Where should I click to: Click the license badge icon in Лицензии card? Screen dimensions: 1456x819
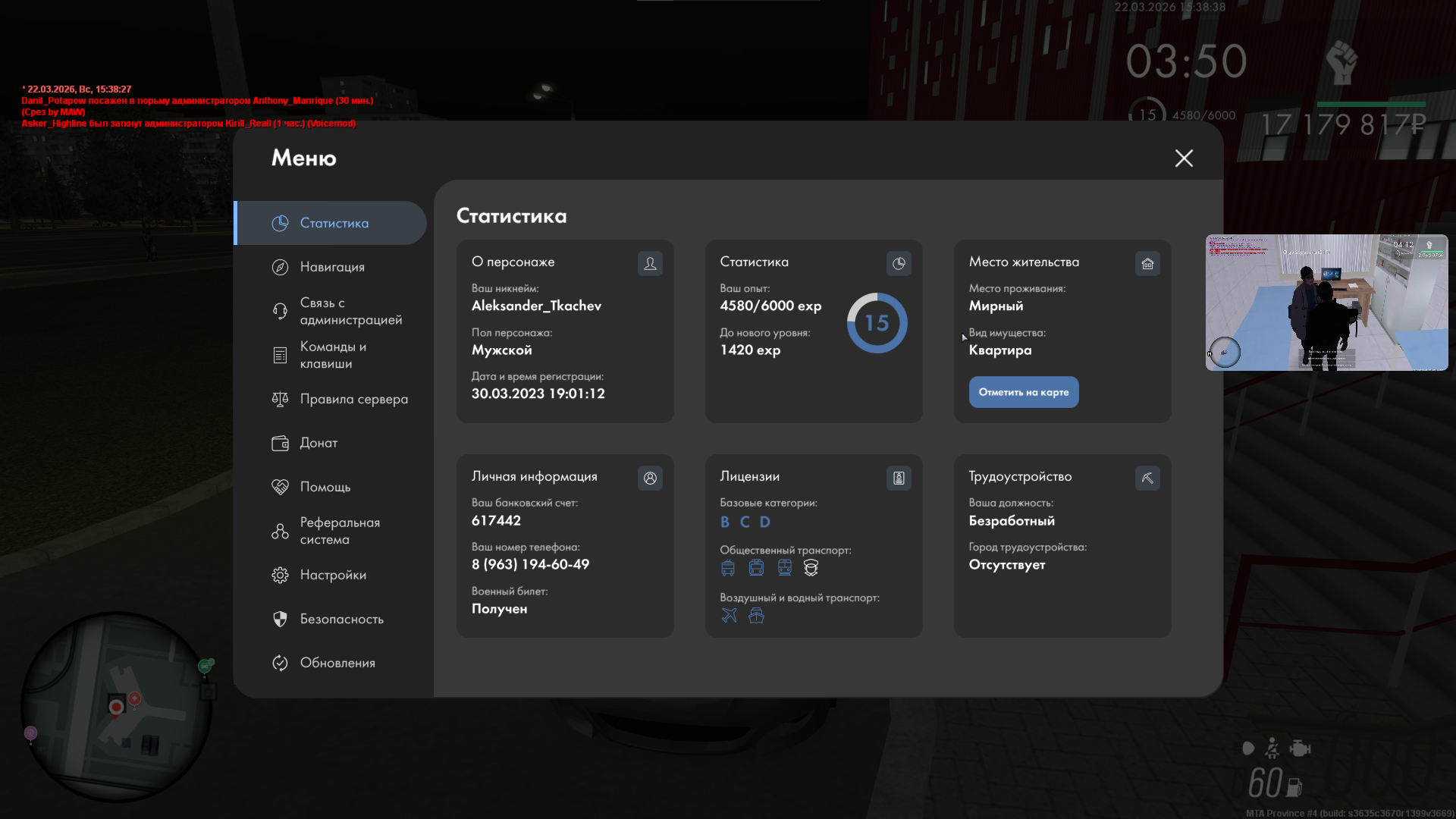pos(899,478)
